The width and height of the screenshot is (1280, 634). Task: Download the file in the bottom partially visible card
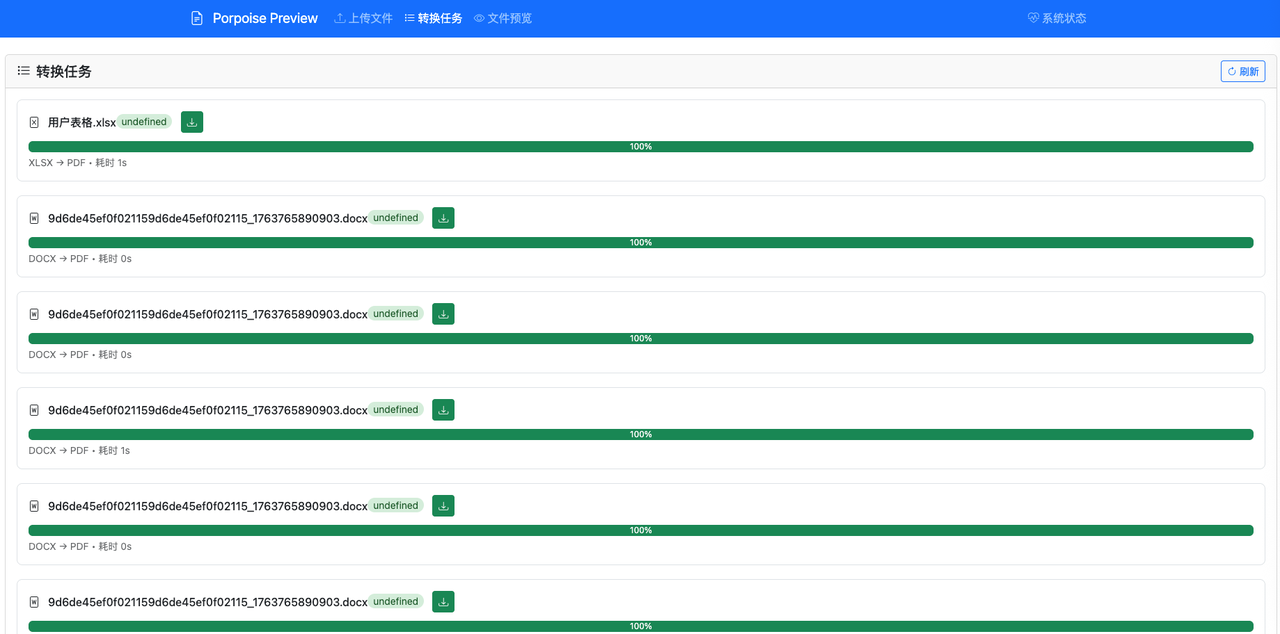[443, 602]
